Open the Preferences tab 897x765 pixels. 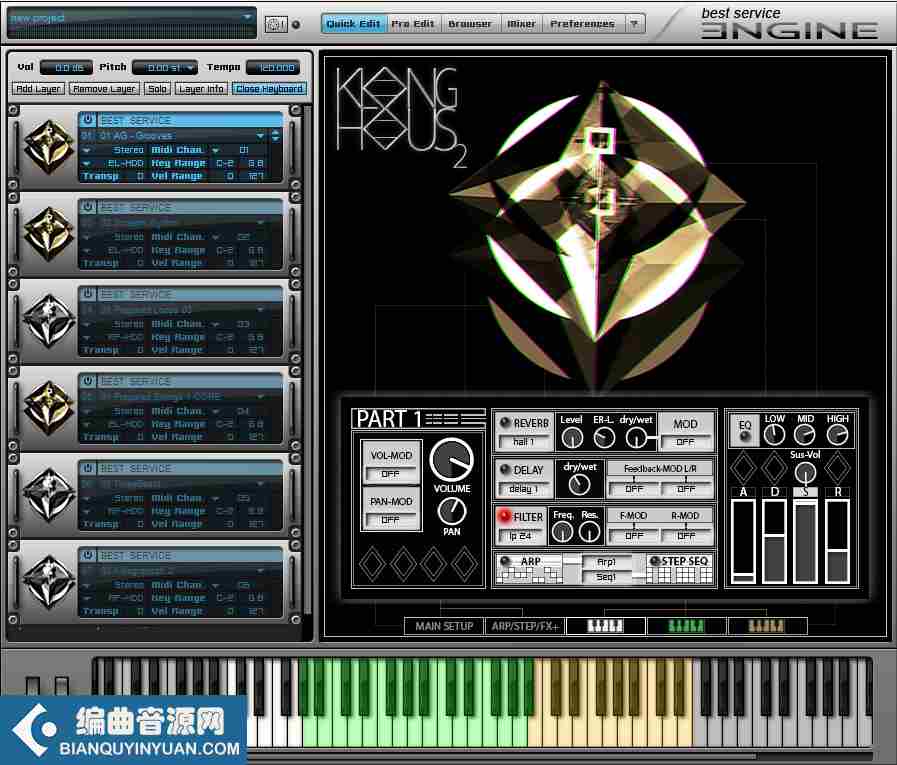(582, 24)
